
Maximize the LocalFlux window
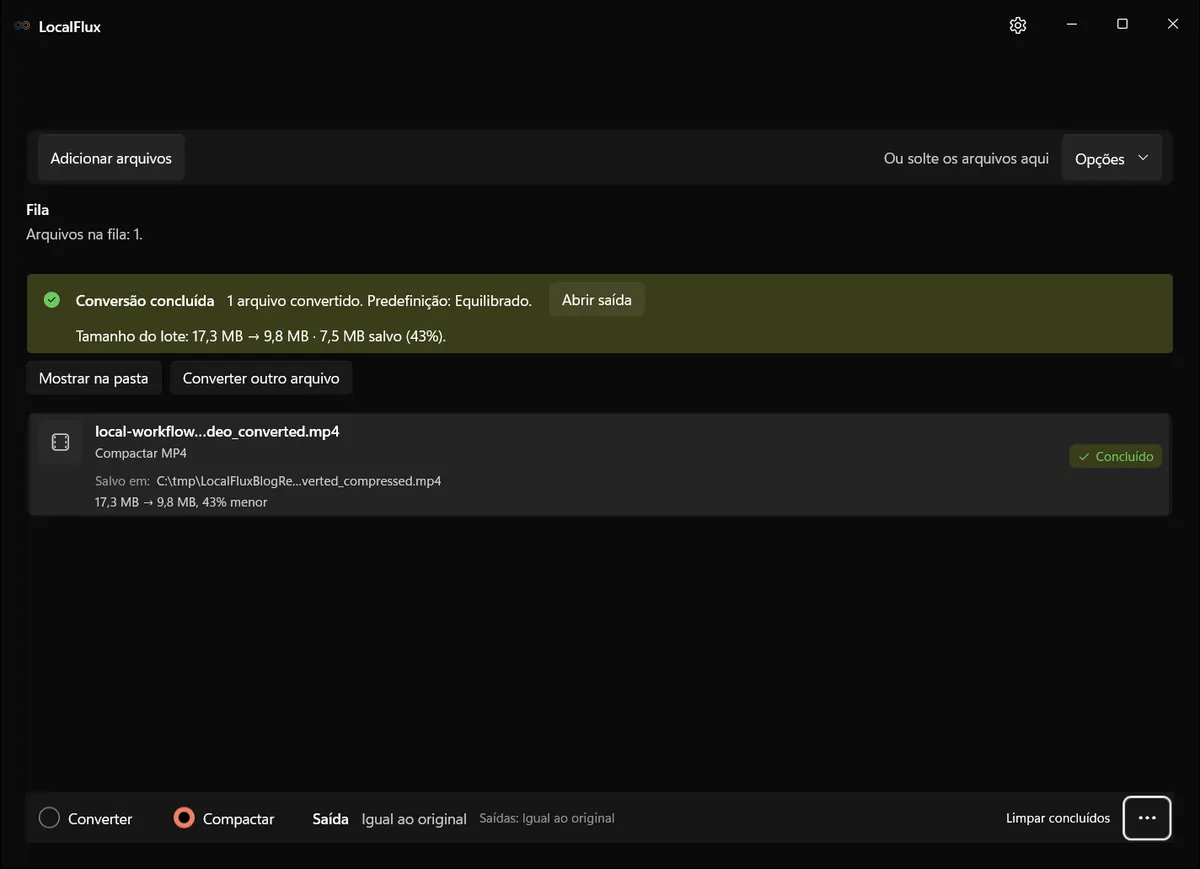pos(1122,25)
